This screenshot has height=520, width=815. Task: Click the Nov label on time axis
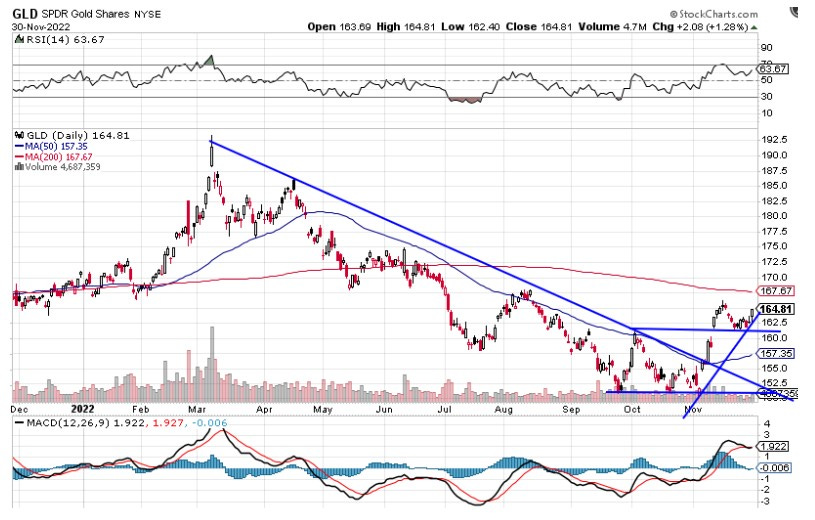pos(693,409)
